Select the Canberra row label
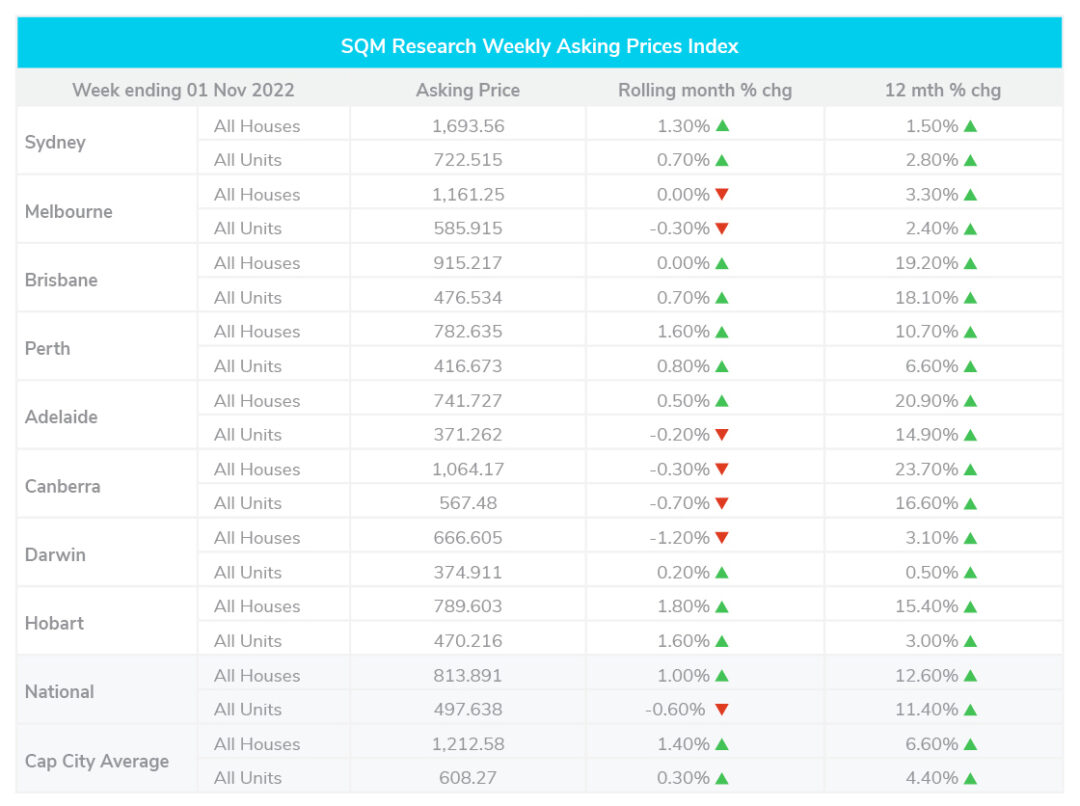 (x=62, y=486)
